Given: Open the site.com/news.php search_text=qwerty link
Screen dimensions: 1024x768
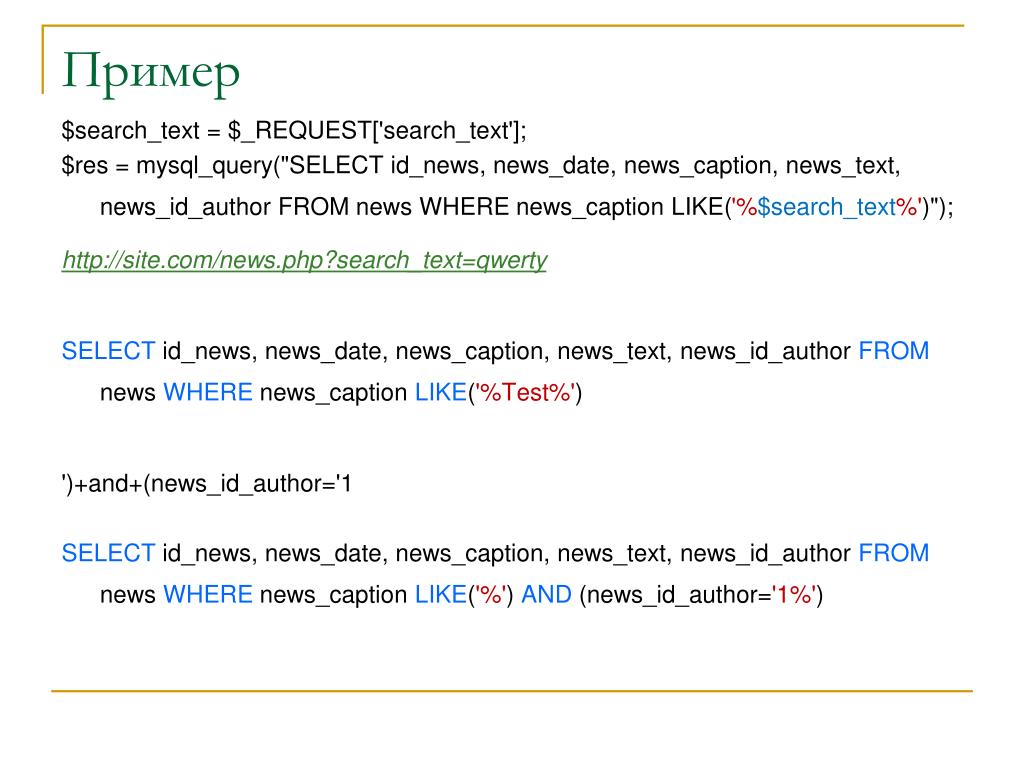Looking at the screenshot, I should [x=304, y=261].
